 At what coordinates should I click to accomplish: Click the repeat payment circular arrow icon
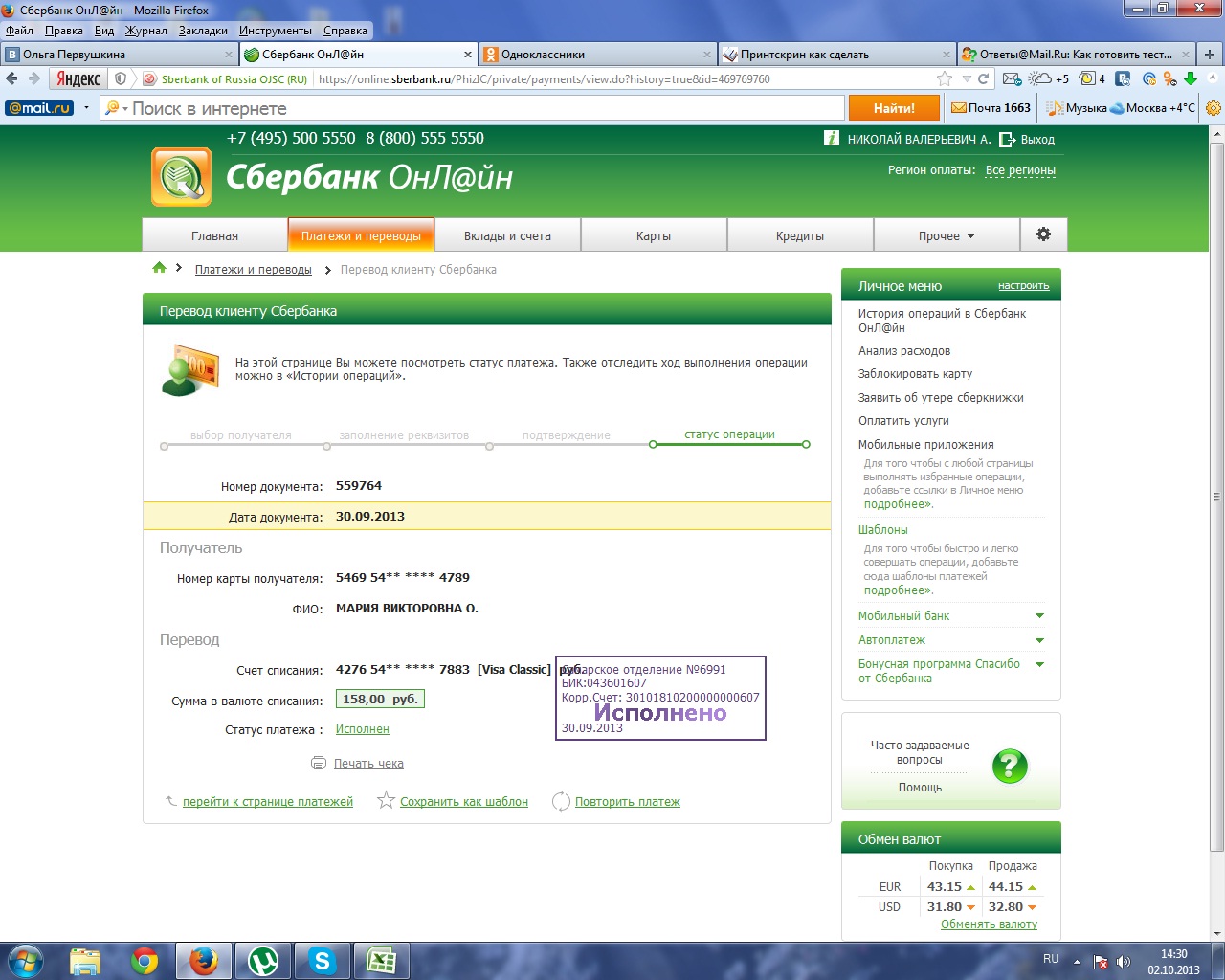561,801
